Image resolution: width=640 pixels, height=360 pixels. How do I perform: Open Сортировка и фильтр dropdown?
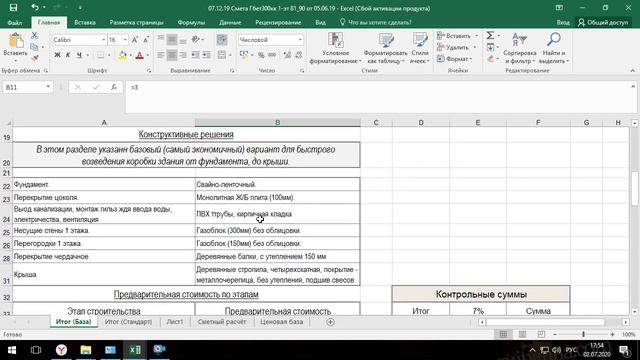tap(520, 49)
